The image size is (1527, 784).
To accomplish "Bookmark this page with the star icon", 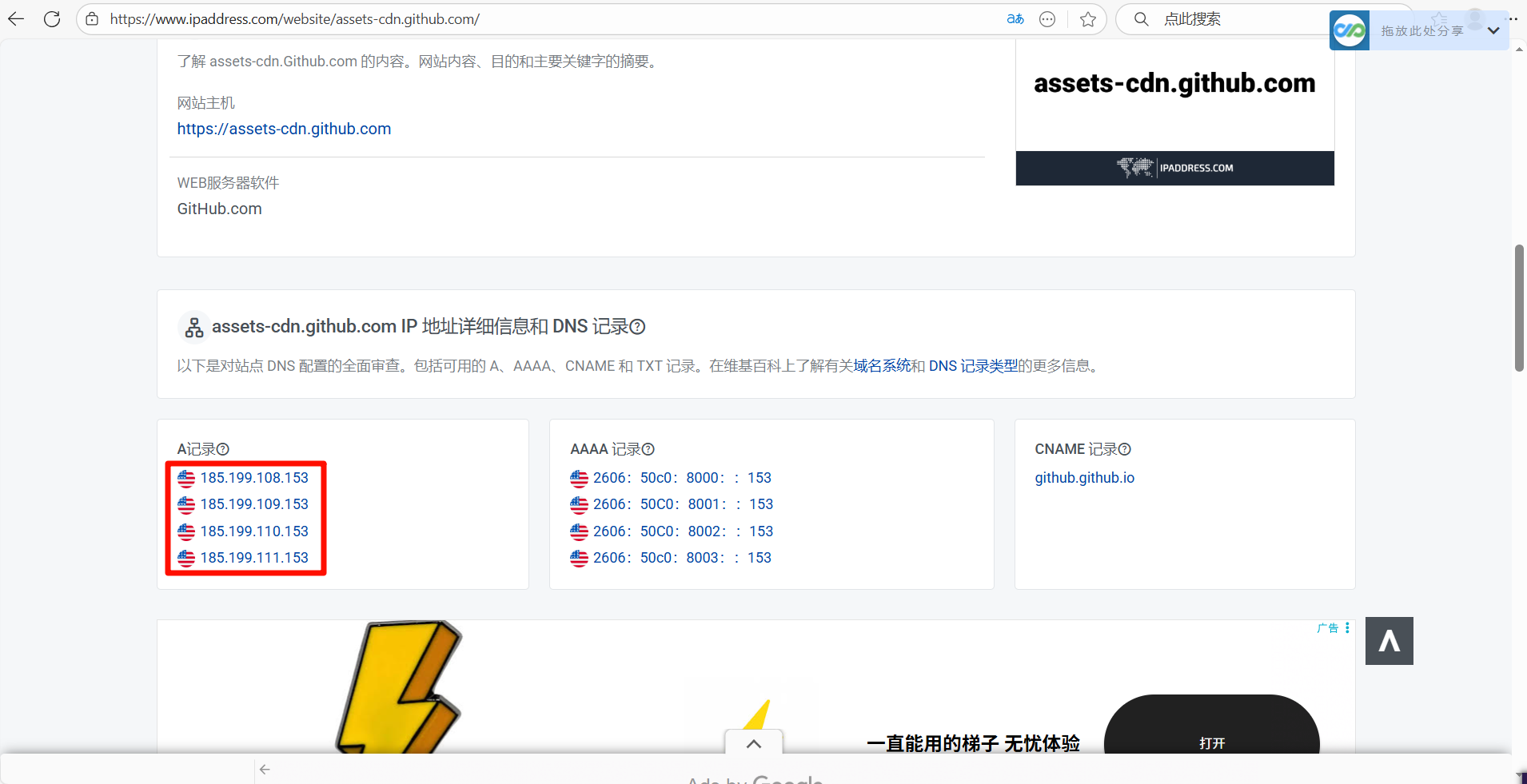I will [x=1088, y=19].
